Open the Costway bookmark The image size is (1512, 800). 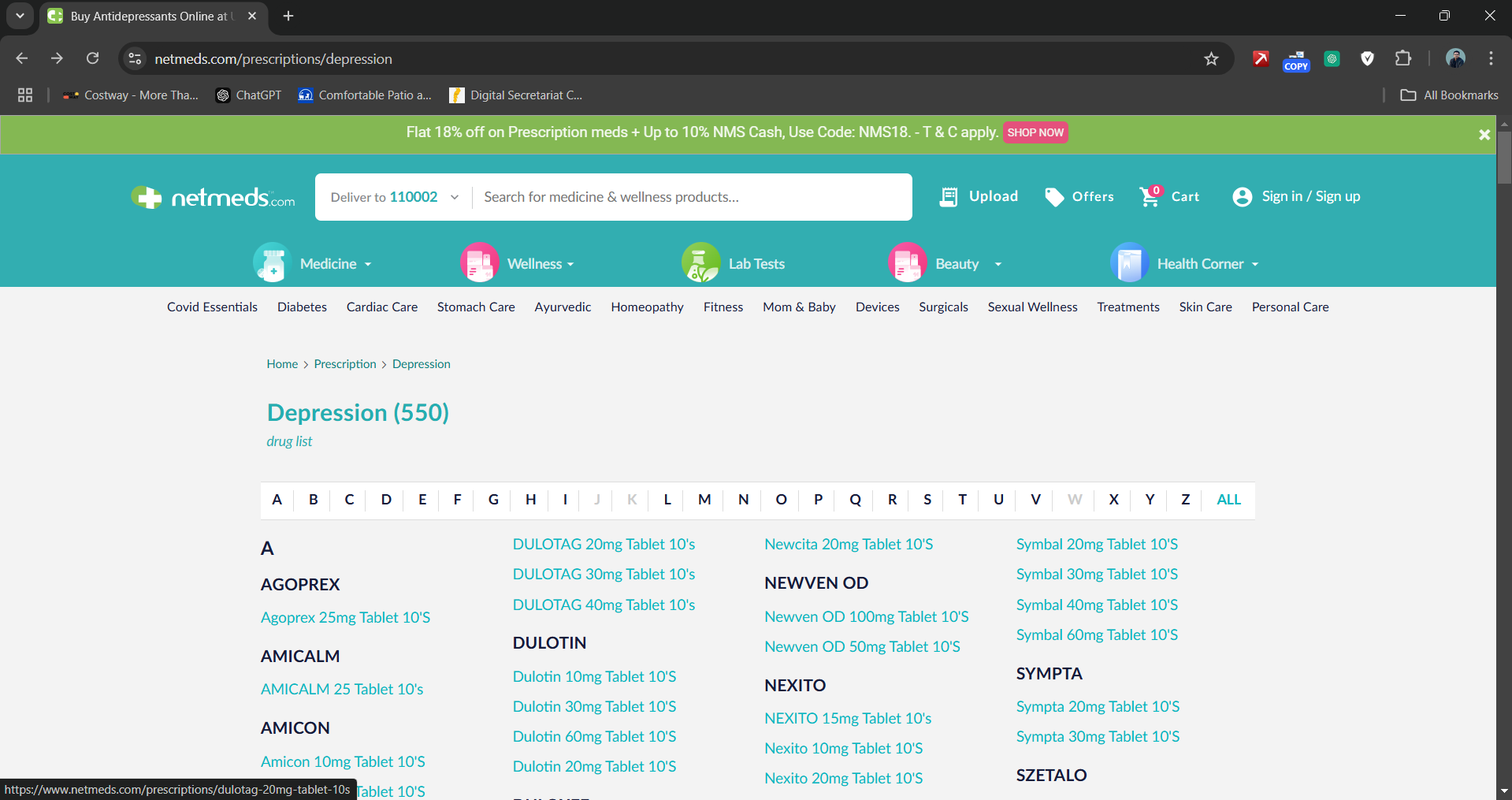coord(131,95)
